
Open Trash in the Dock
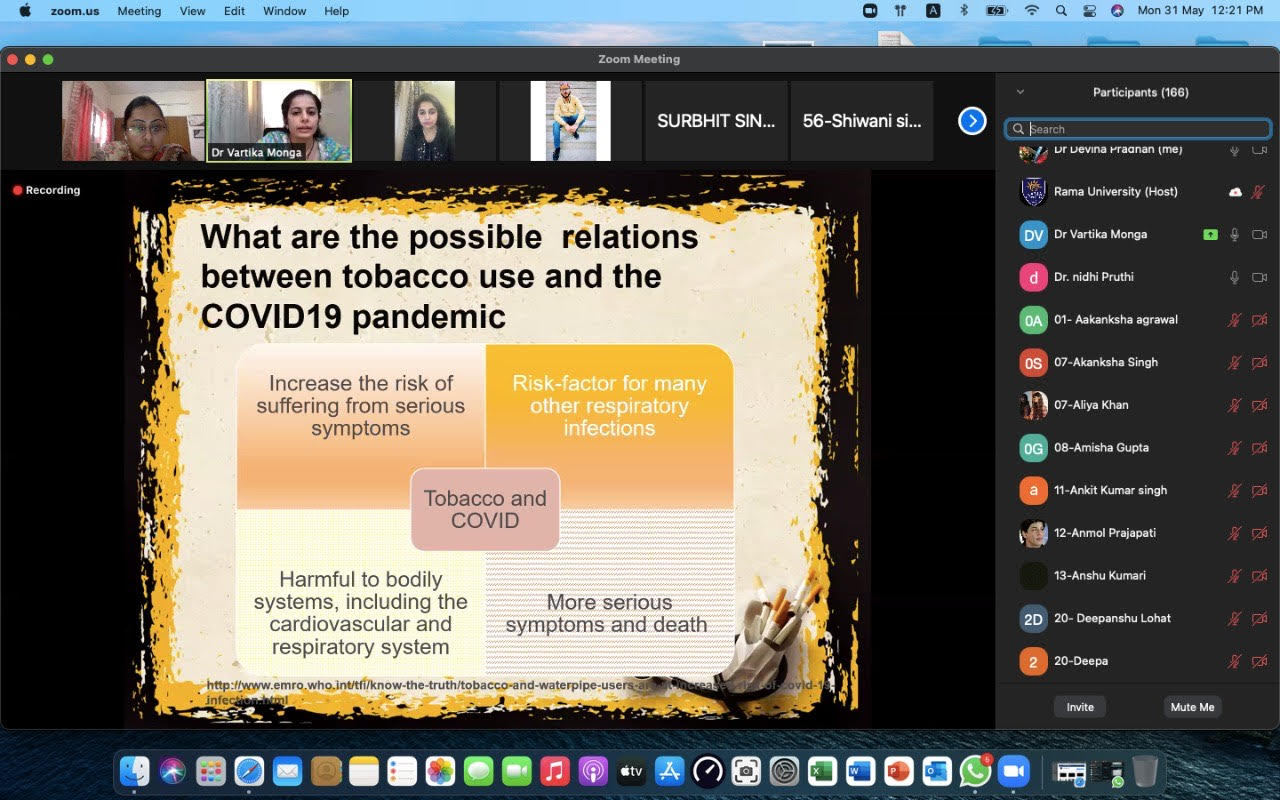tap(1145, 771)
